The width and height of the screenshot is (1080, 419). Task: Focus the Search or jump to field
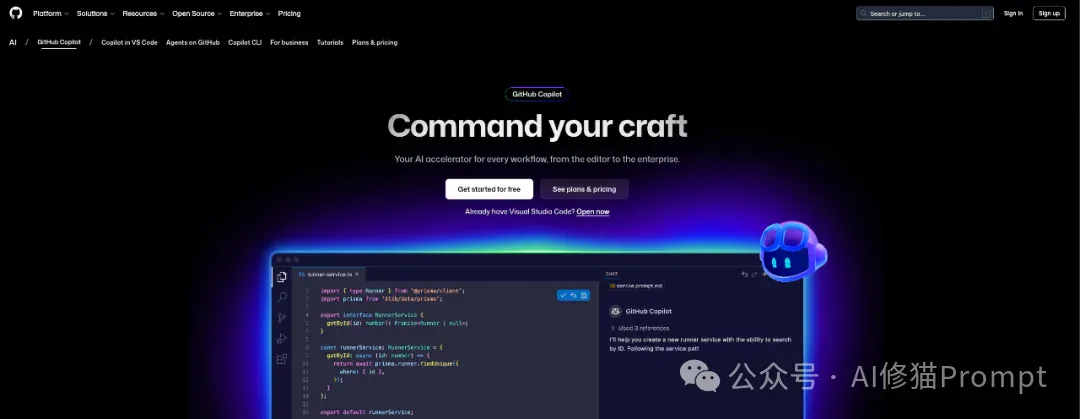pos(924,14)
